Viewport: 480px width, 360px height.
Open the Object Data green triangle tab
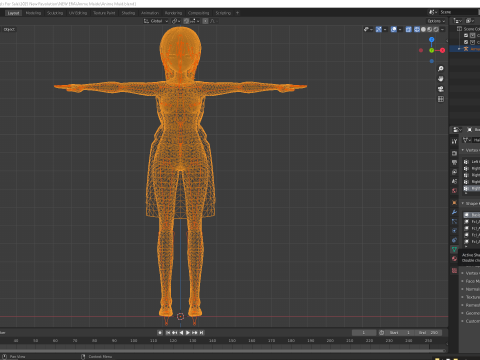454,249
